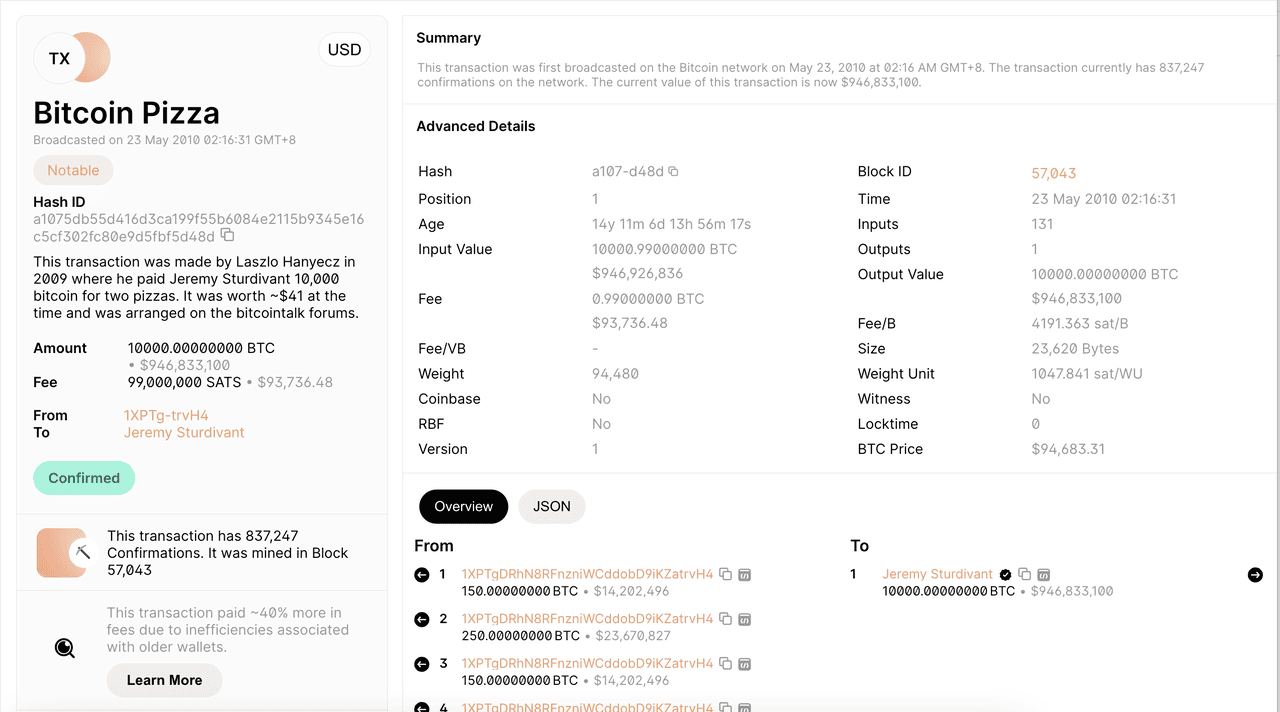Image resolution: width=1280 pixels, height=712 pixels.
Task: Copy the address of input 1
Action: pos(726,575)
